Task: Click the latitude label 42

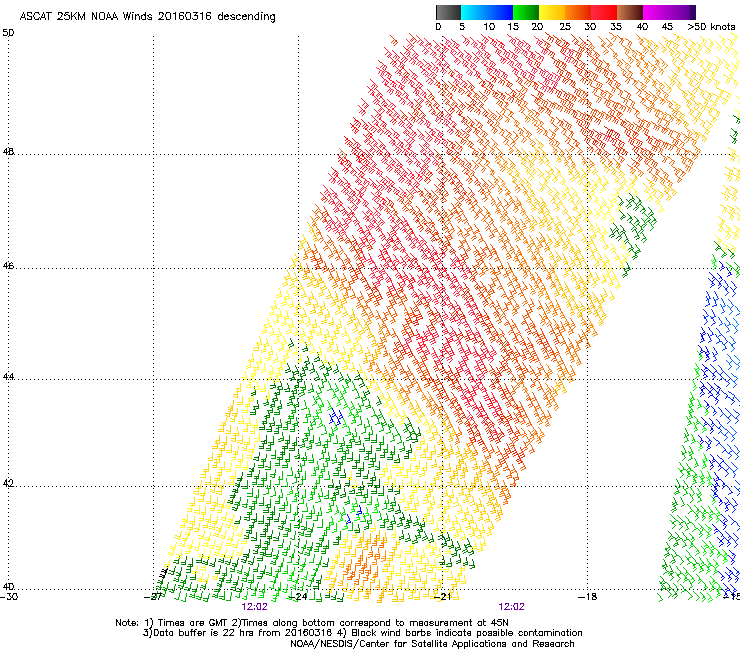Action: pyautogui.click(x=8, y=483)
